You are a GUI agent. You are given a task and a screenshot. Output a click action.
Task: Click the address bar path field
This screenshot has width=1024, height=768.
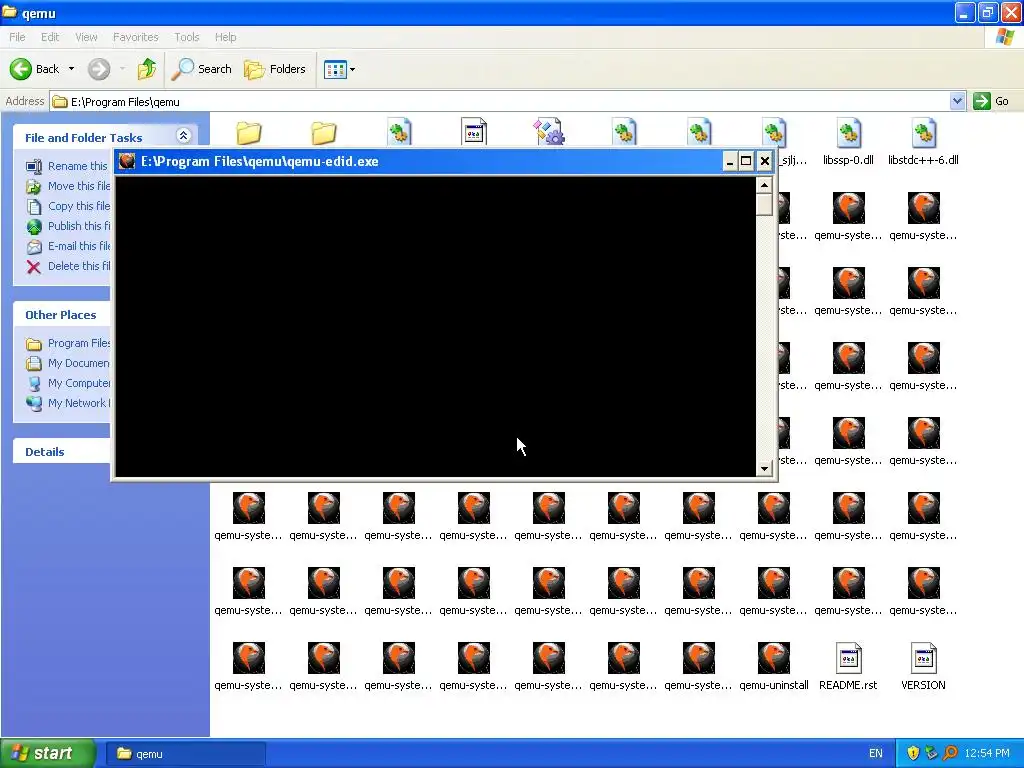point(500,101)
